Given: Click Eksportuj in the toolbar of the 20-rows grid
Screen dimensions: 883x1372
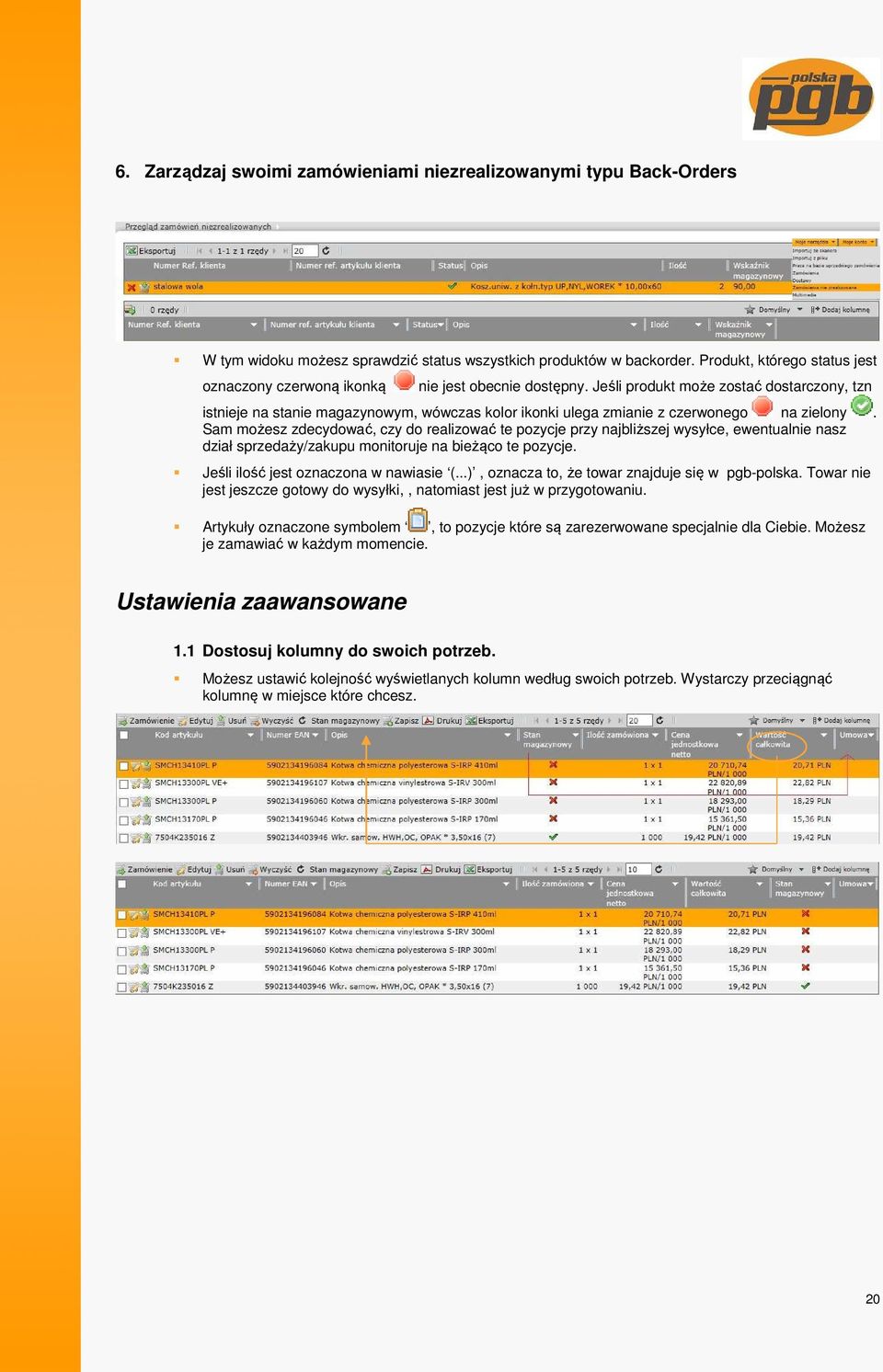Looking at the screenshot, I should tap(489, 721).
